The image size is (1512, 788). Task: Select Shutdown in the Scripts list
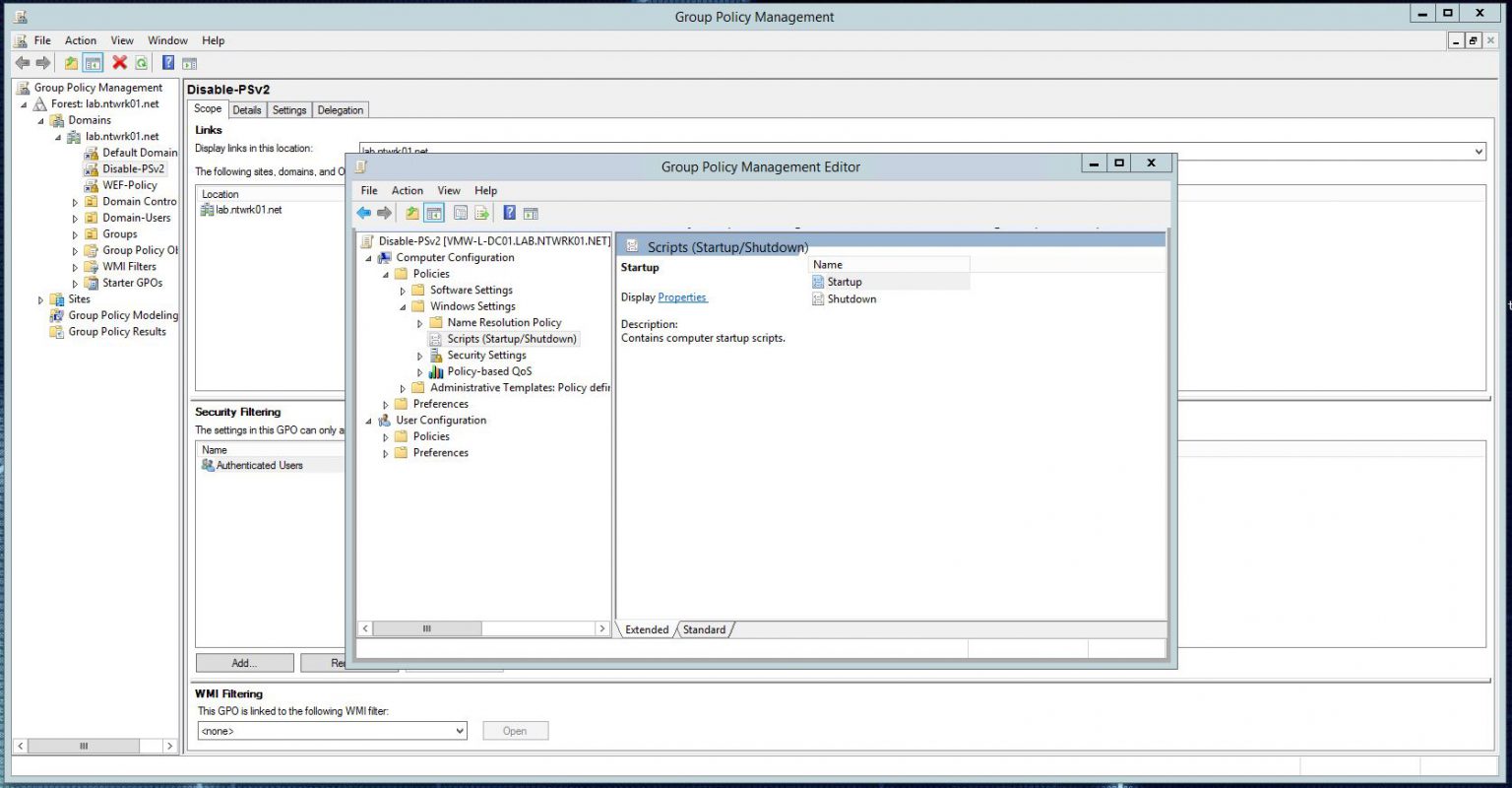pyautogui.click(x=850, y=298)
